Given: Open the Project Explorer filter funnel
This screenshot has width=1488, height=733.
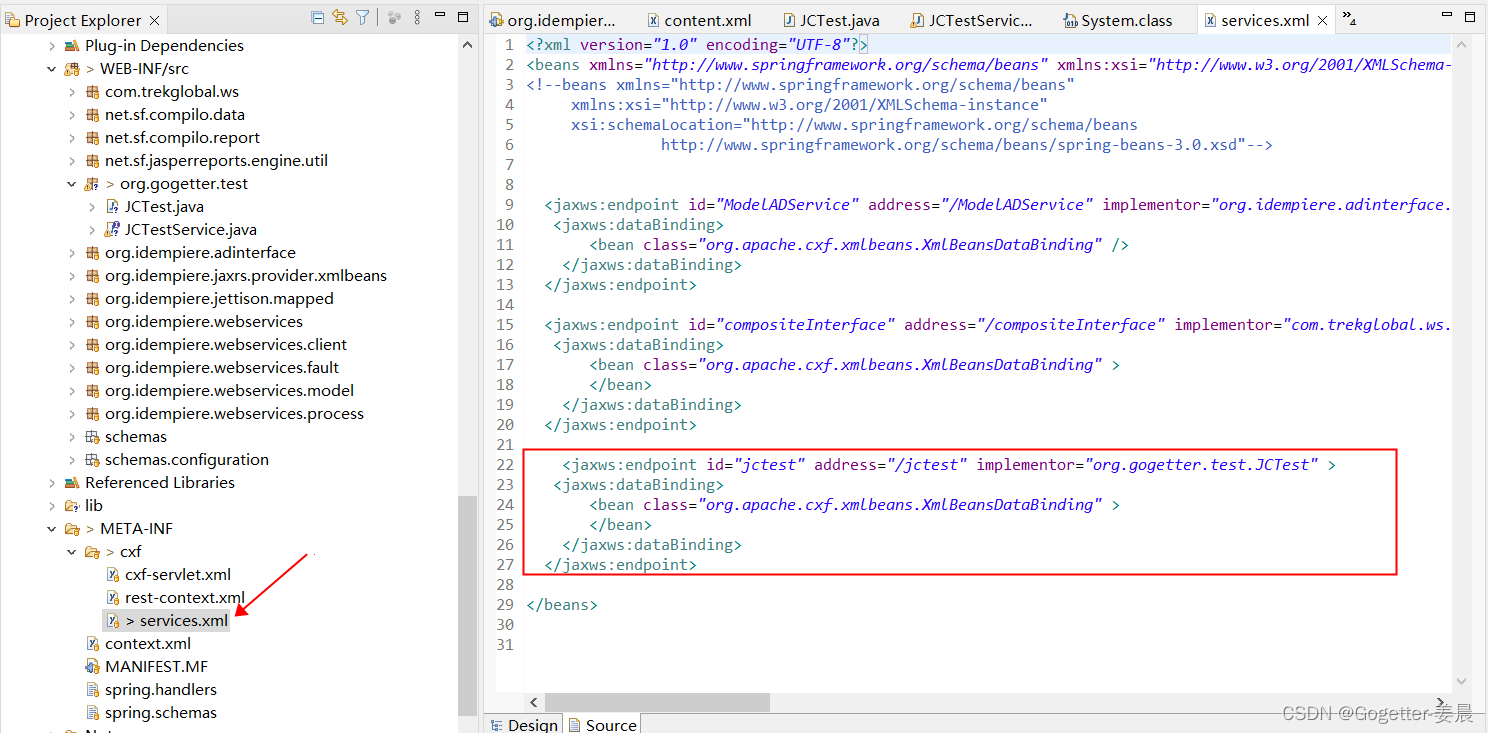Looking at the screenshot, I should point(362,19).
